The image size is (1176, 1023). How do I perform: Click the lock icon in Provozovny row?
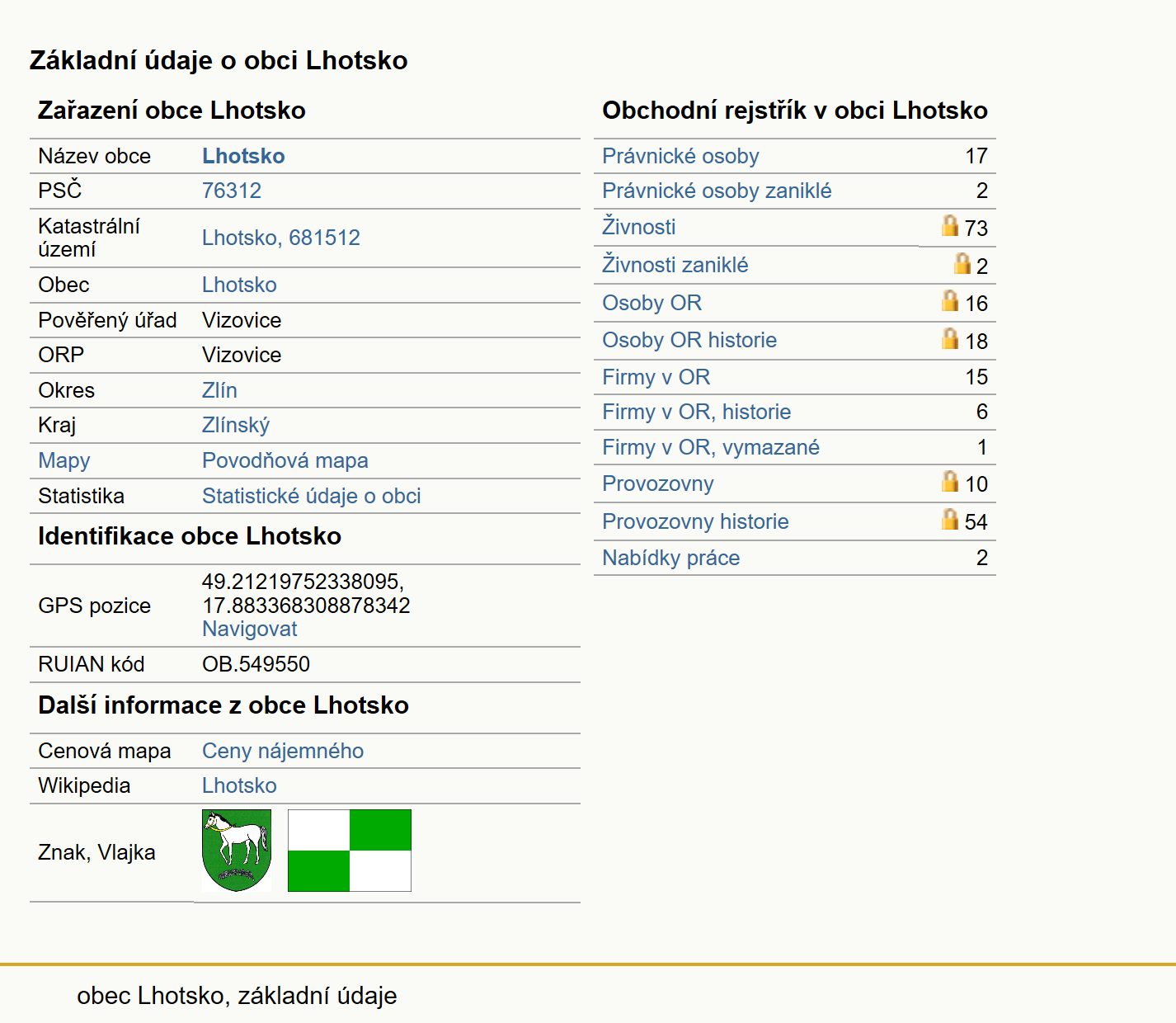coord(950,481)
